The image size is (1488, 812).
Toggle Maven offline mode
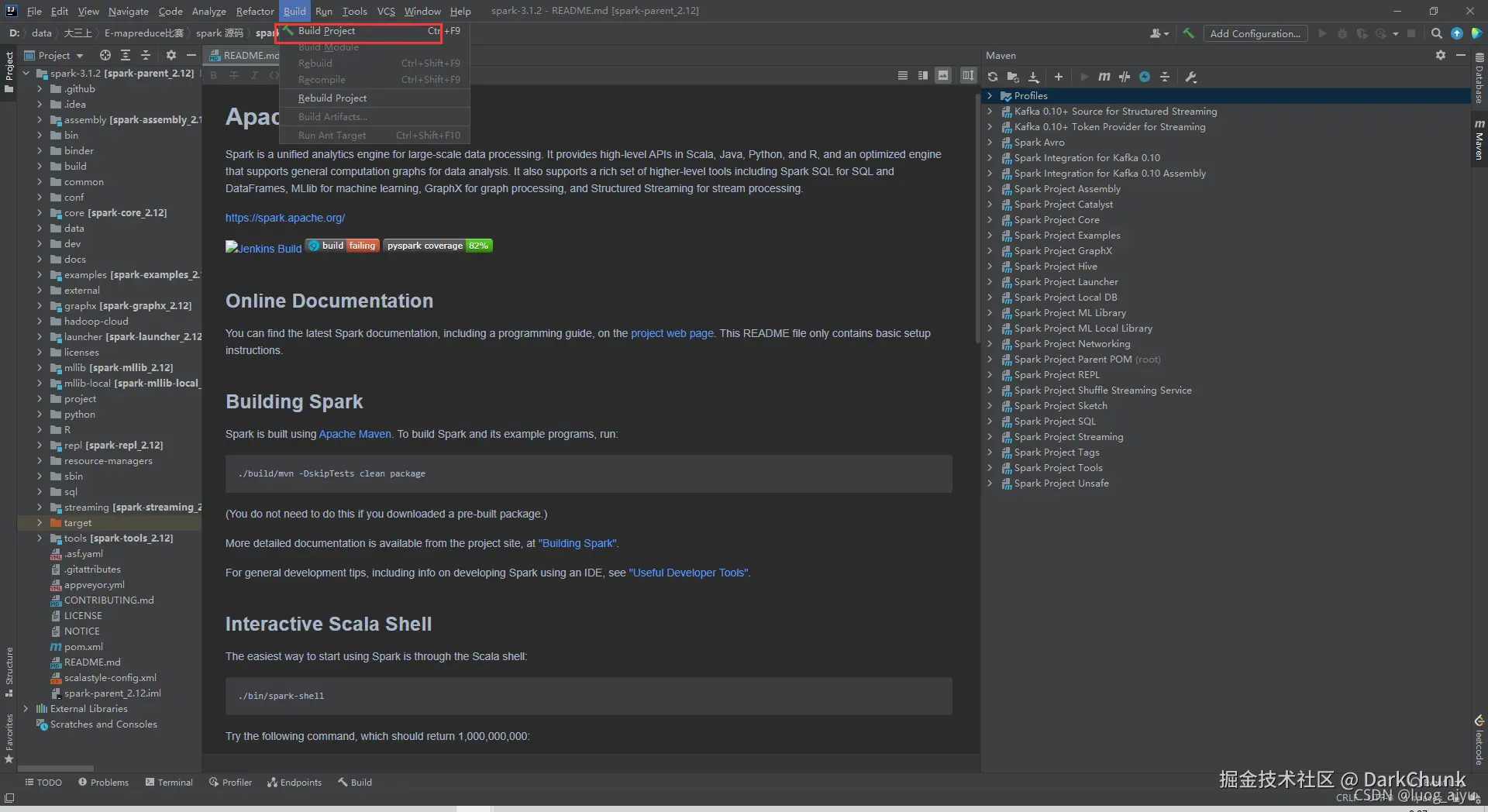coord(1125,77)
